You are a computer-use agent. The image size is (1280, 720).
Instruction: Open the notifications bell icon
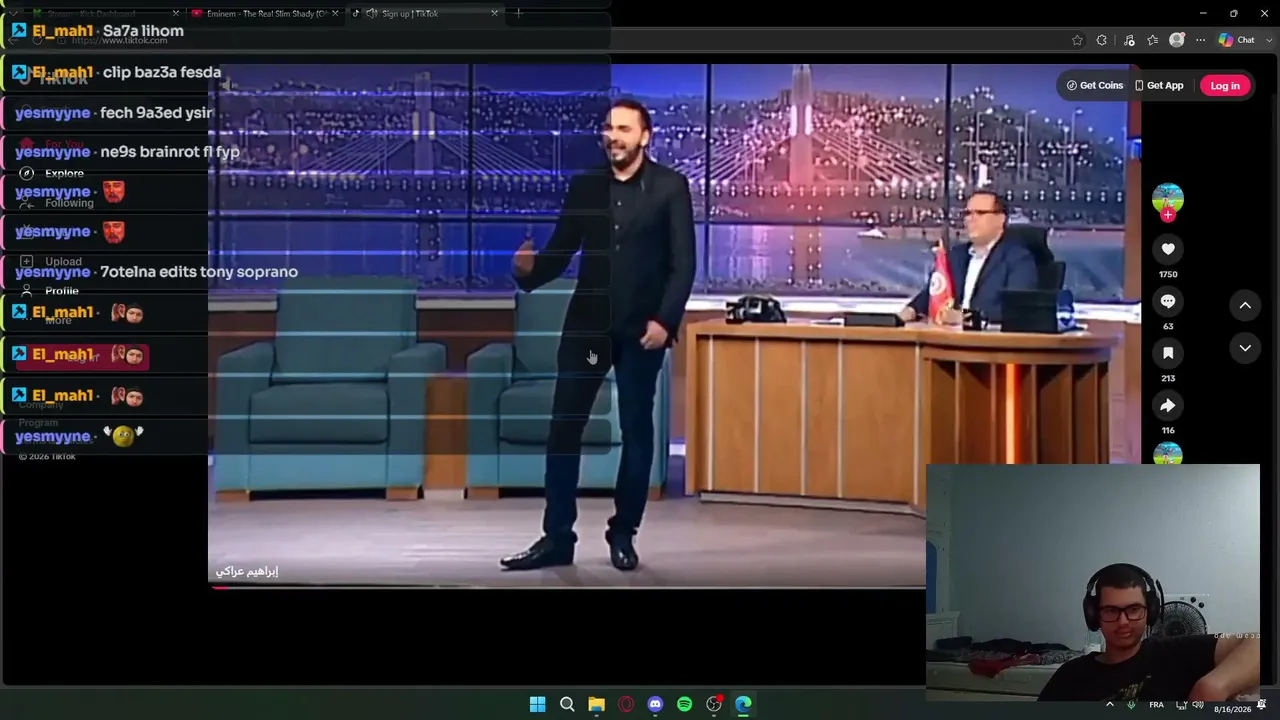[x=1263, y=704]
